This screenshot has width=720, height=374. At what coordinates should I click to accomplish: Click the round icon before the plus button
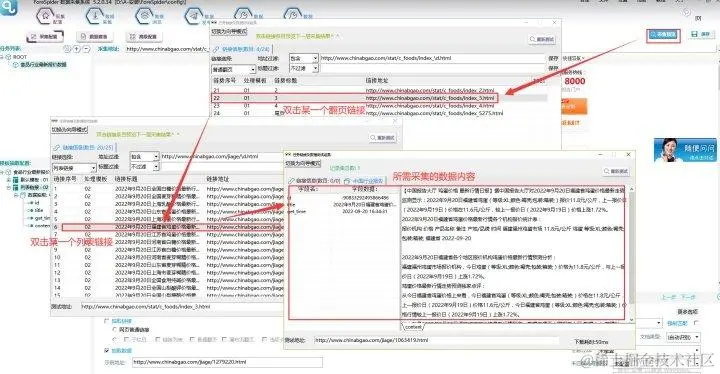coord(68,49)
